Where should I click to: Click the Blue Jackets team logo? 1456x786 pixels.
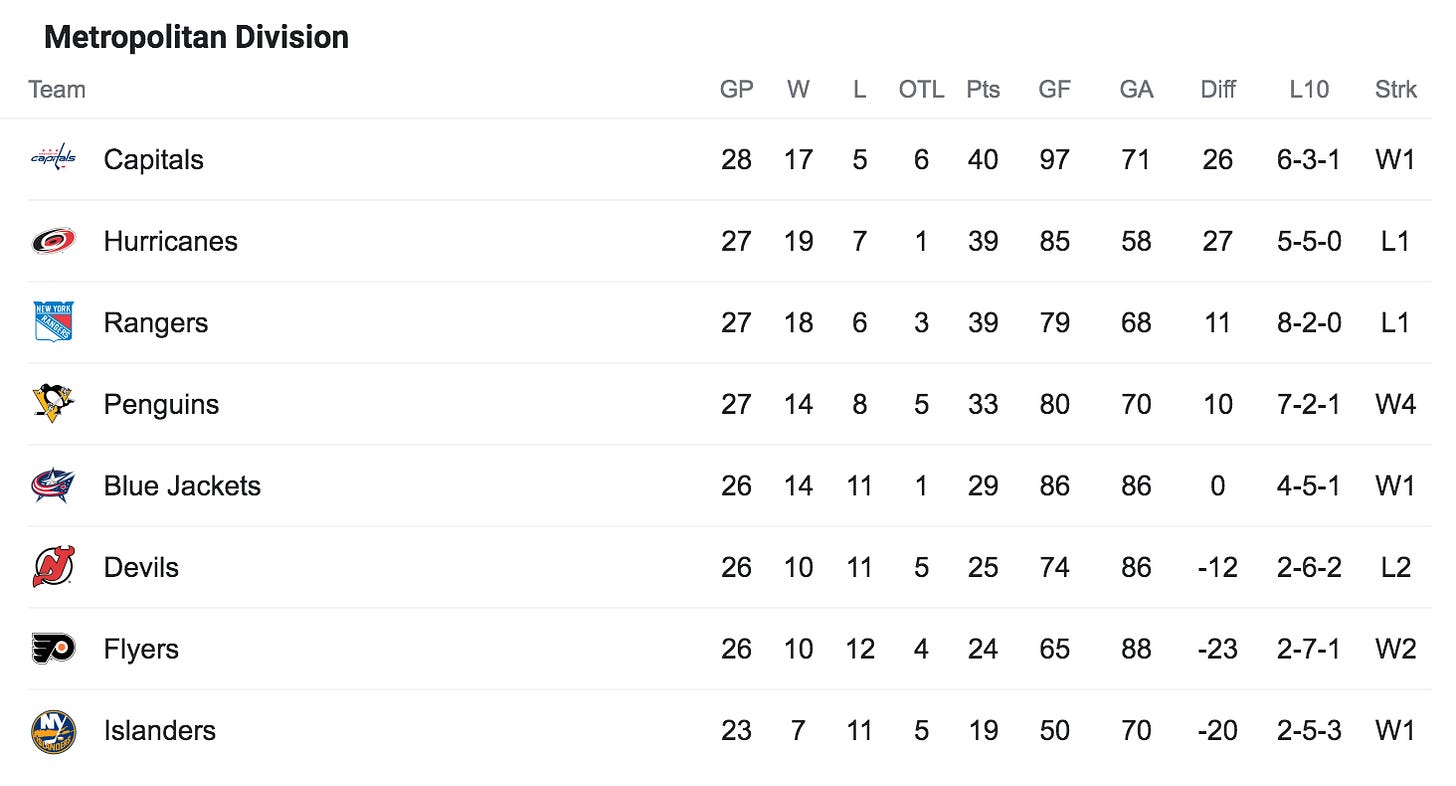53,486
